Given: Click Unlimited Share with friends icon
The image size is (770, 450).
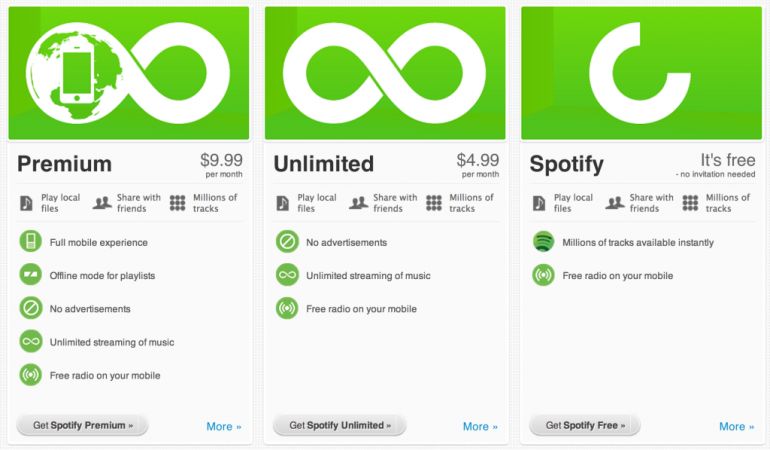Looking at the screenshot, I should 358,203.
